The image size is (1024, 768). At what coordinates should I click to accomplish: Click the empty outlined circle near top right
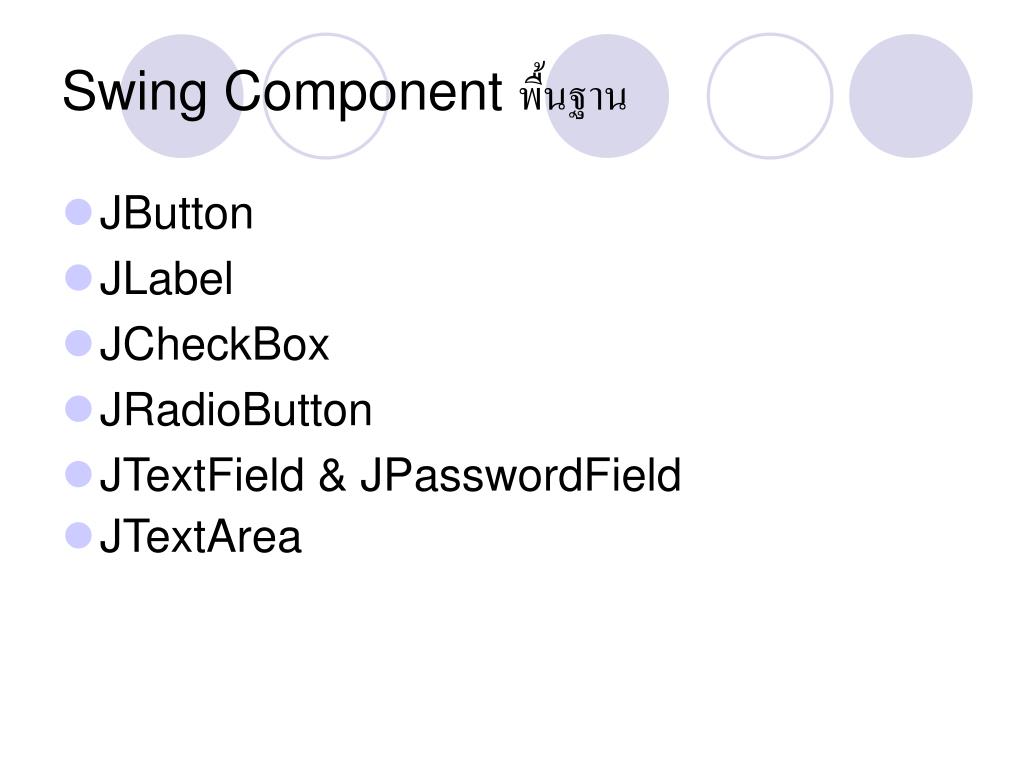pos(770,96)
